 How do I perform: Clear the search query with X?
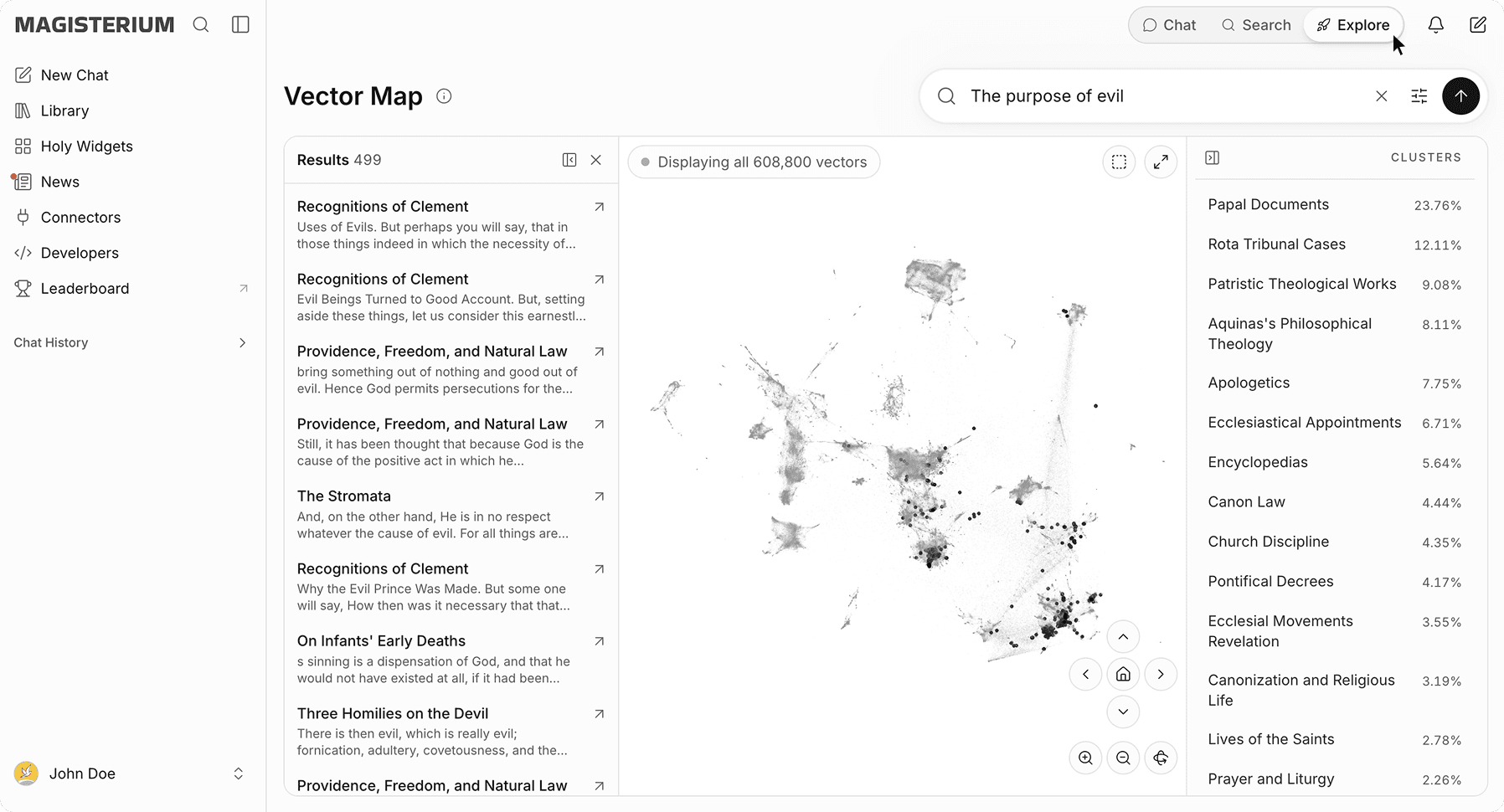pos(1382,96)
